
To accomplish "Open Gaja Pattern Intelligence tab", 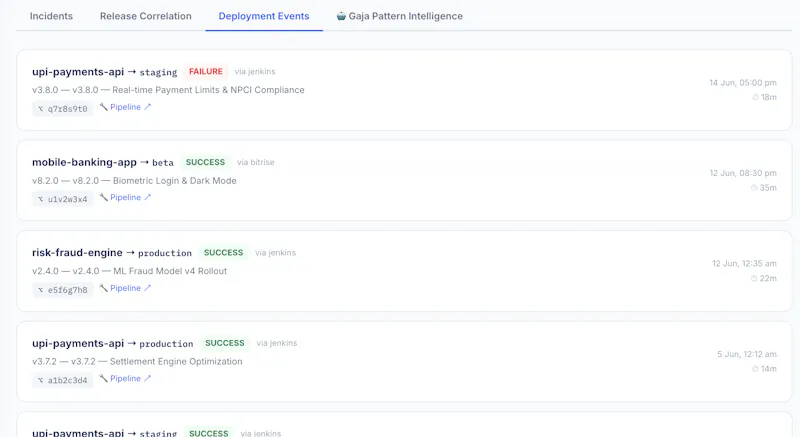I will pos(399,16).
